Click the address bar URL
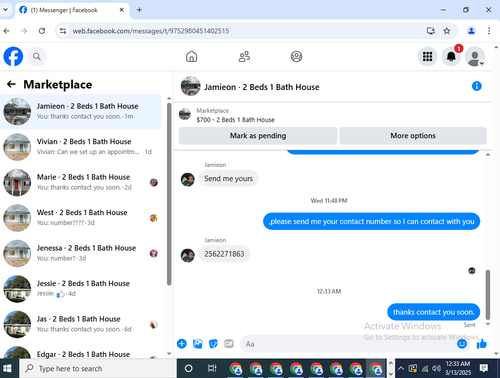500x378 pixels. click(151, 31)
